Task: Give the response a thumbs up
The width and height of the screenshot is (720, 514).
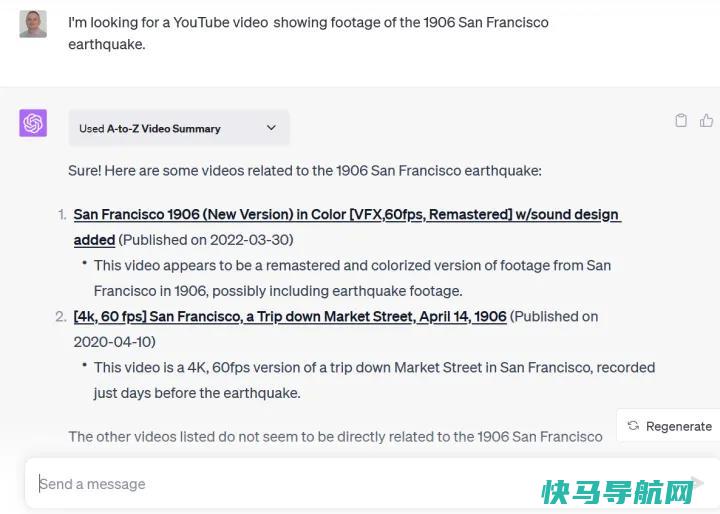Action: pos(706,120)
